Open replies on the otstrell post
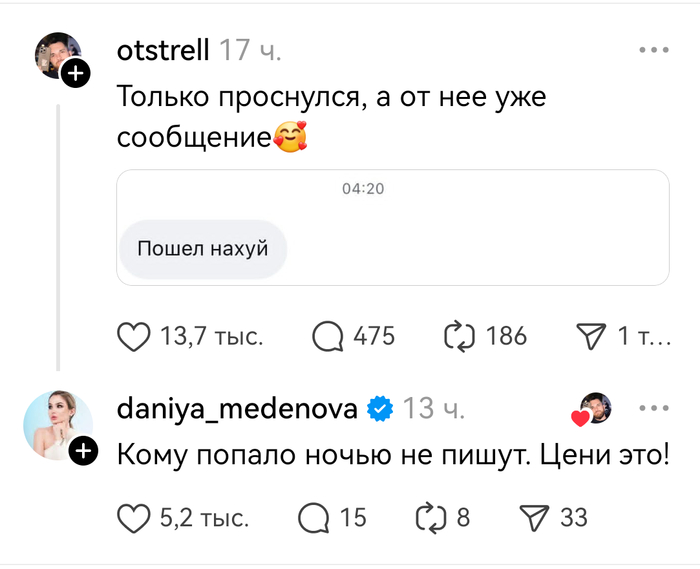The image size is (700, 569). [329, 336]
